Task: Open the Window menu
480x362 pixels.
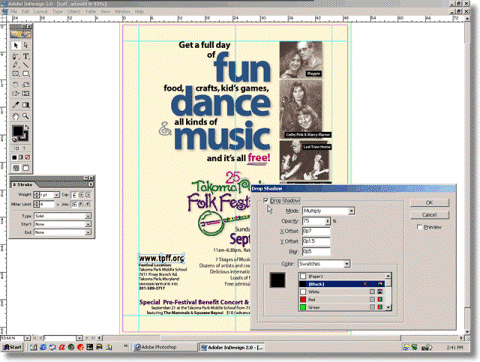Action: coord(122,11)
